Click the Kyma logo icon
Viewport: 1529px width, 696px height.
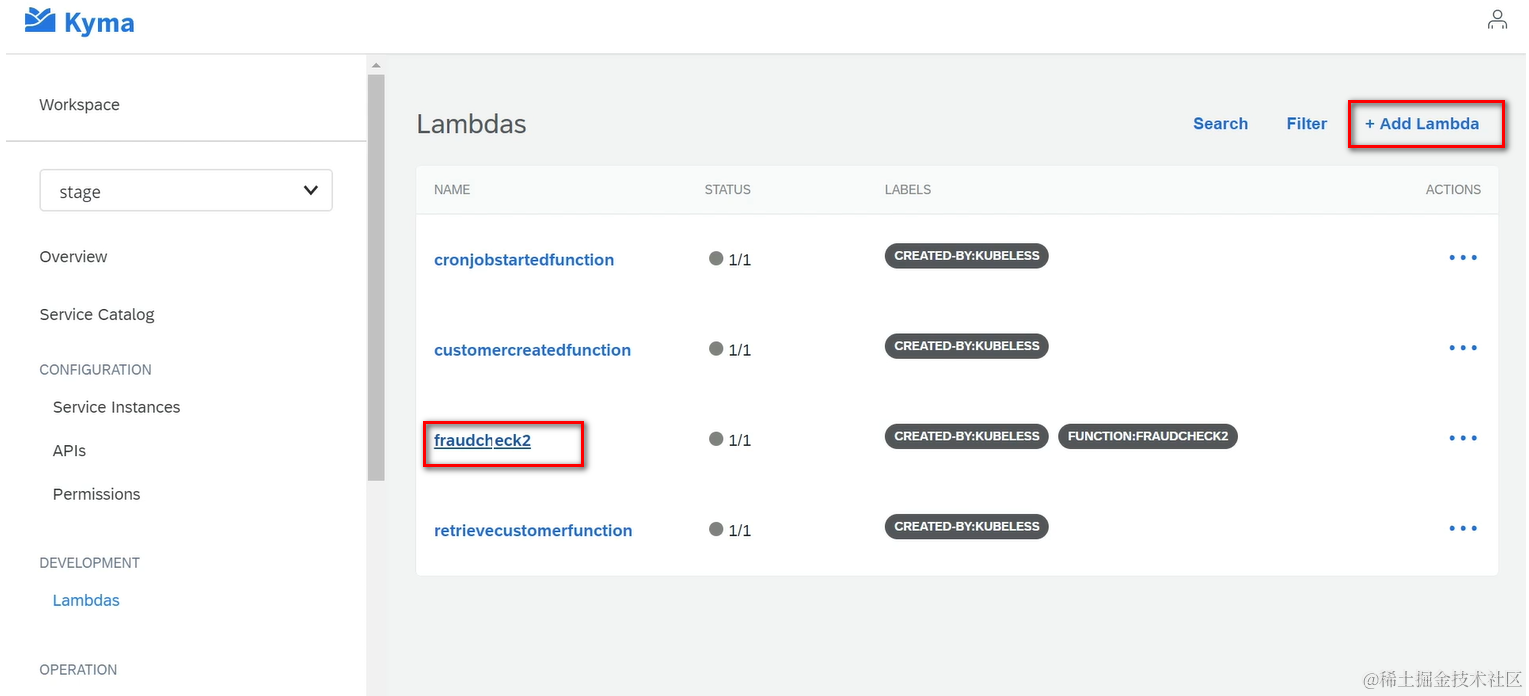[x=40, y=20]
